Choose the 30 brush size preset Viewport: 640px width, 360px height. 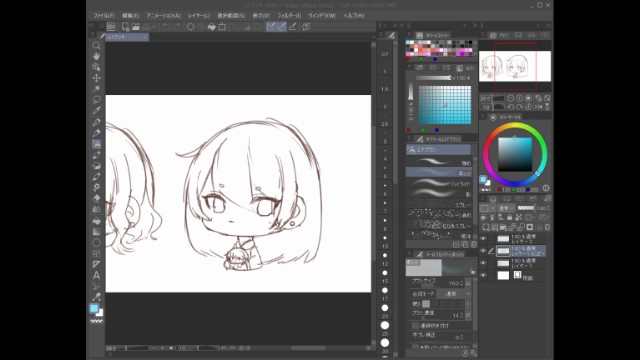pyautogui.click(x=385, y=345)
